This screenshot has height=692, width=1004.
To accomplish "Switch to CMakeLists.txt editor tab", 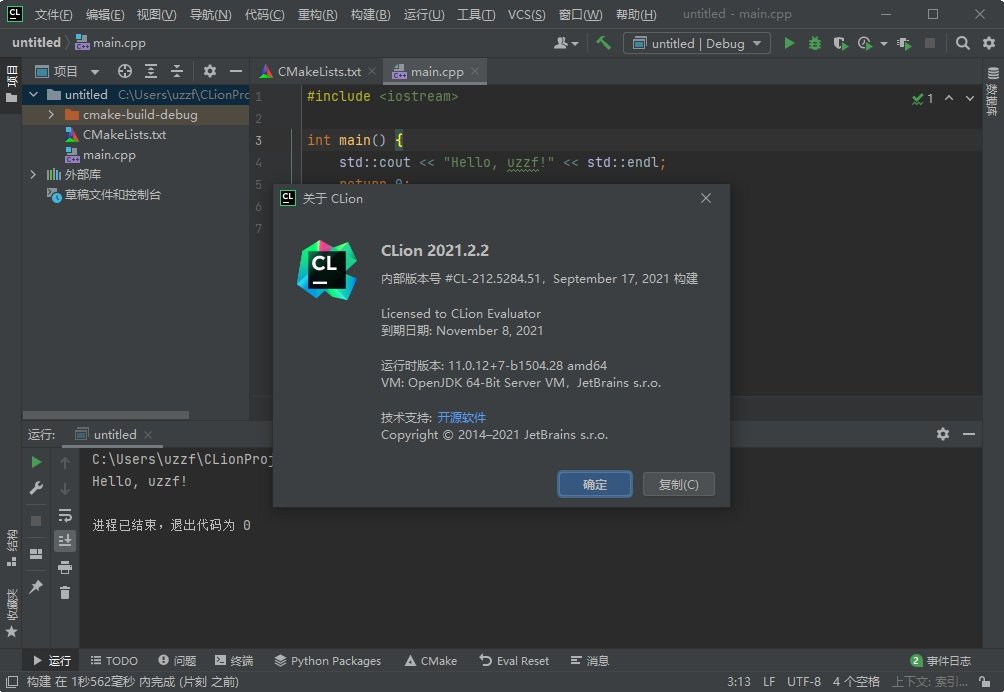I will 318,72.
